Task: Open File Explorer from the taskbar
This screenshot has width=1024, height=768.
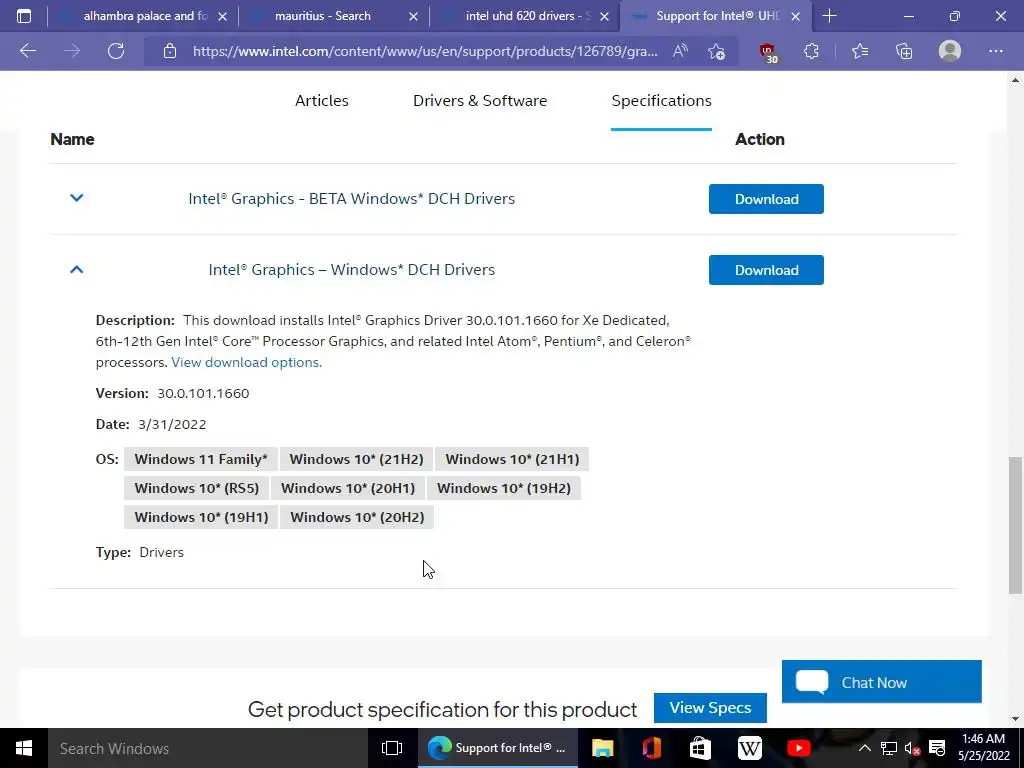Action: click(602, 748)
